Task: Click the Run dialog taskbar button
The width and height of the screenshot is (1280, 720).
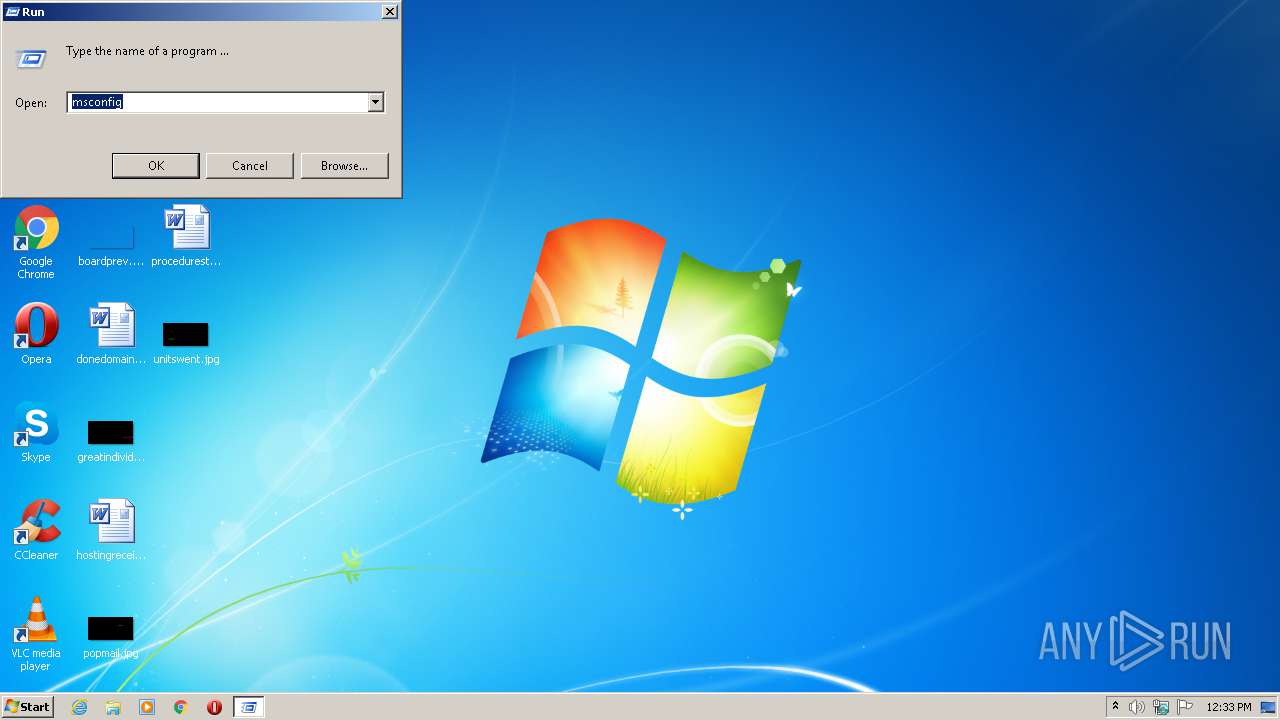Action: 249,707
